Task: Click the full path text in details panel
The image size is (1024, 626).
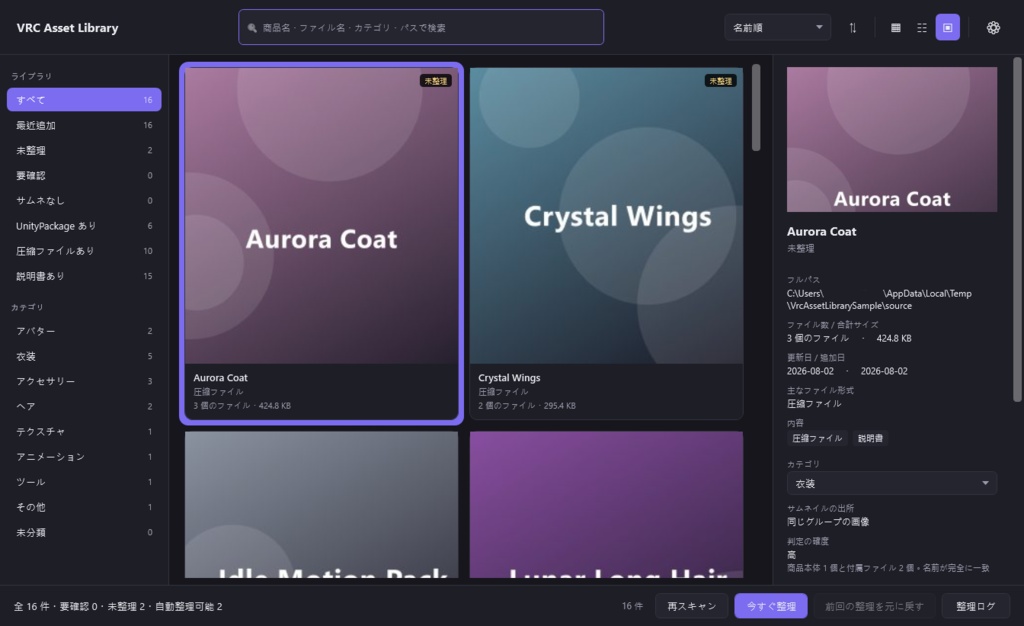Action: click(x=879, y=300)
